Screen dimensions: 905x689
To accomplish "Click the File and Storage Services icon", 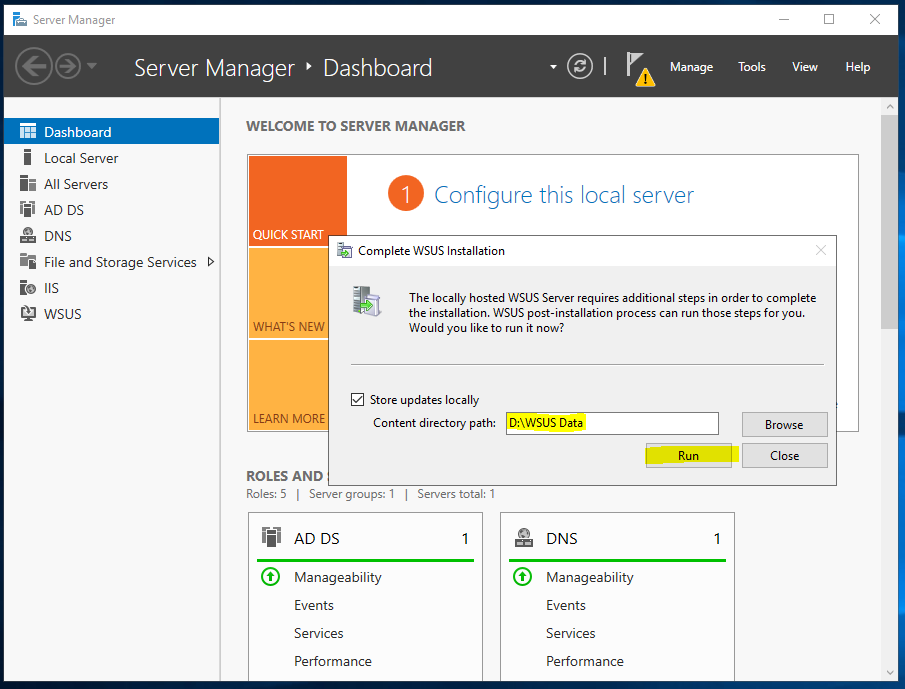I will (x=28, y=261).
